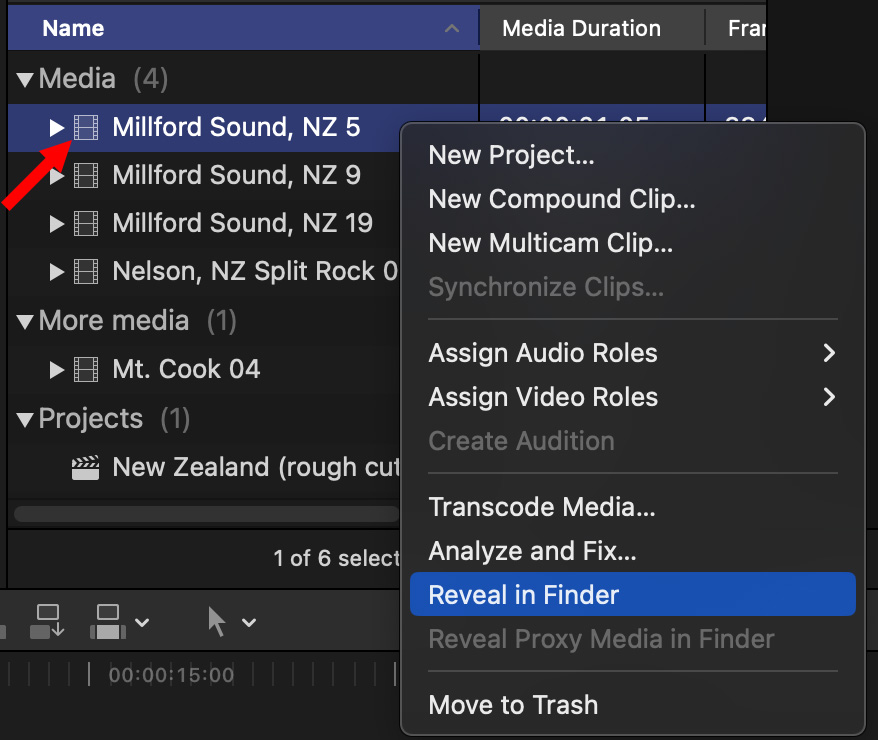Image resolution: width=878 pixels, height=740 pixels.
Task: Collapse the Media group
Action: 24,79
